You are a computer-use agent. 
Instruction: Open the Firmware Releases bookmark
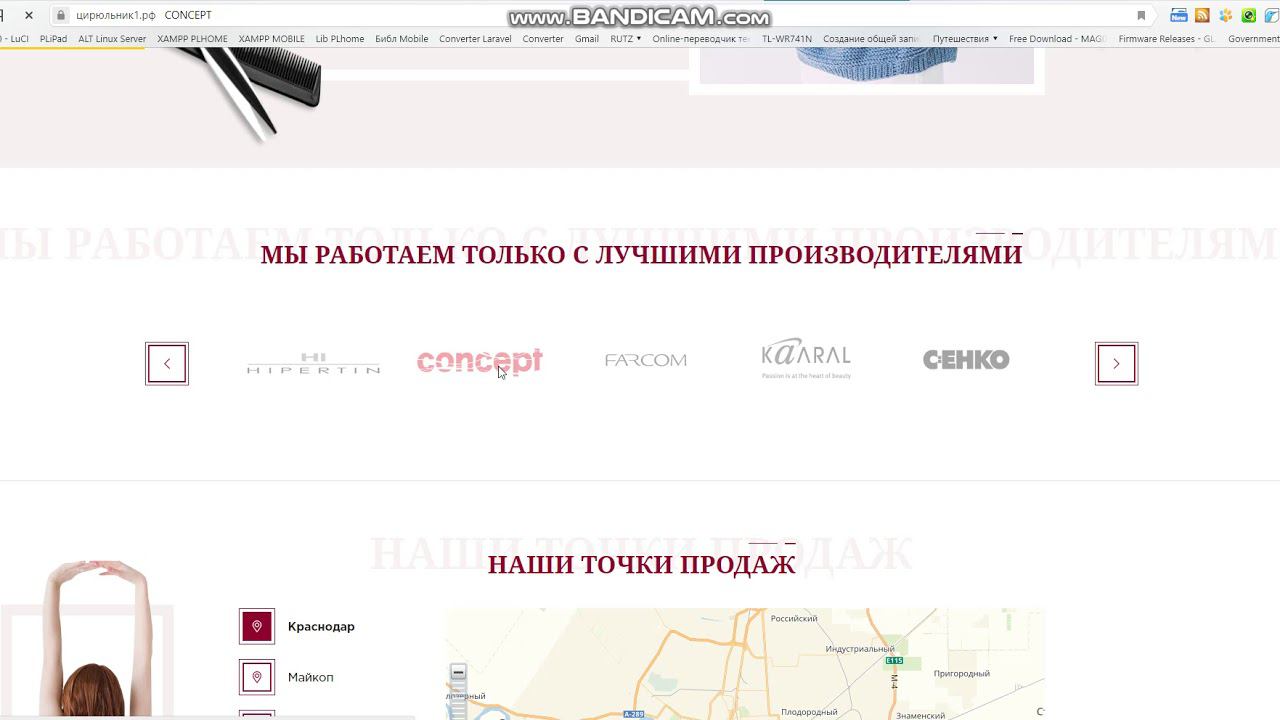pos(1167,39)
